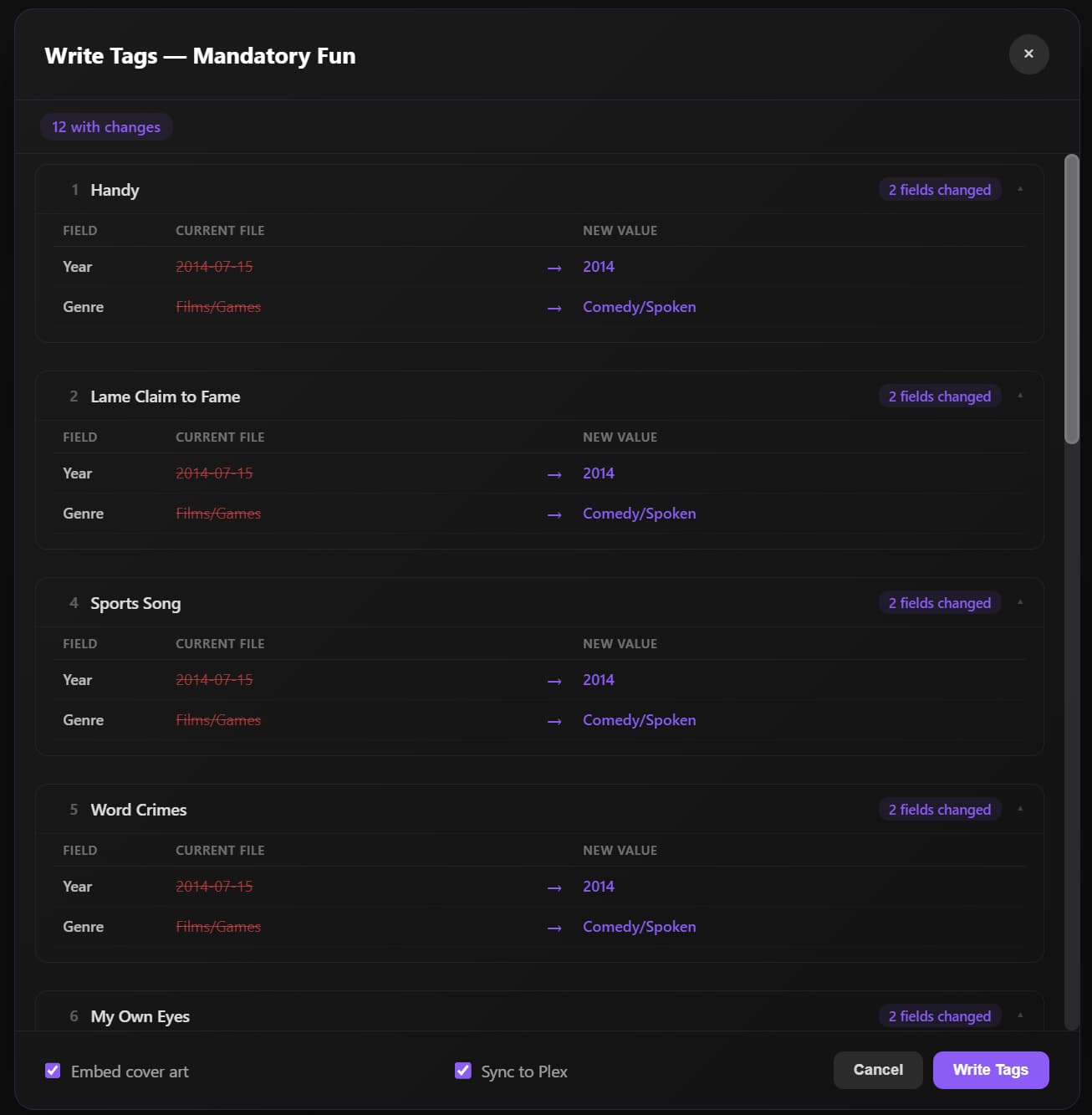Screen dimensions: 1092x1115
Task: Click the Handy 2 fields changed badge
Action: (939, 190)
